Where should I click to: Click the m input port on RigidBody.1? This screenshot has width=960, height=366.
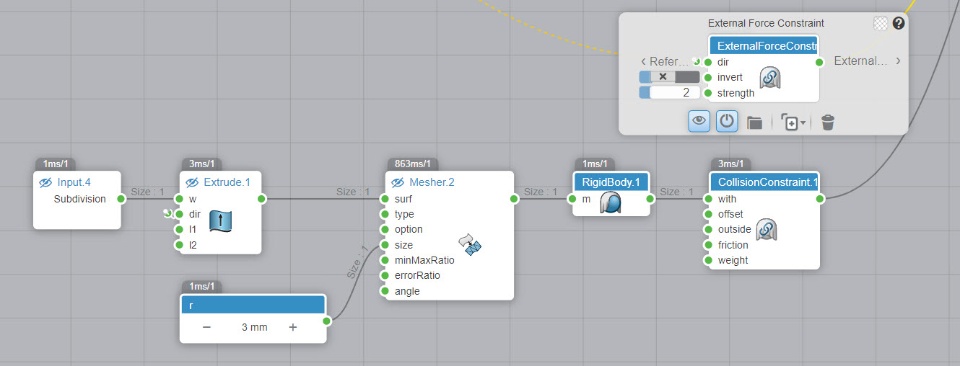click(x=572, y=199)
